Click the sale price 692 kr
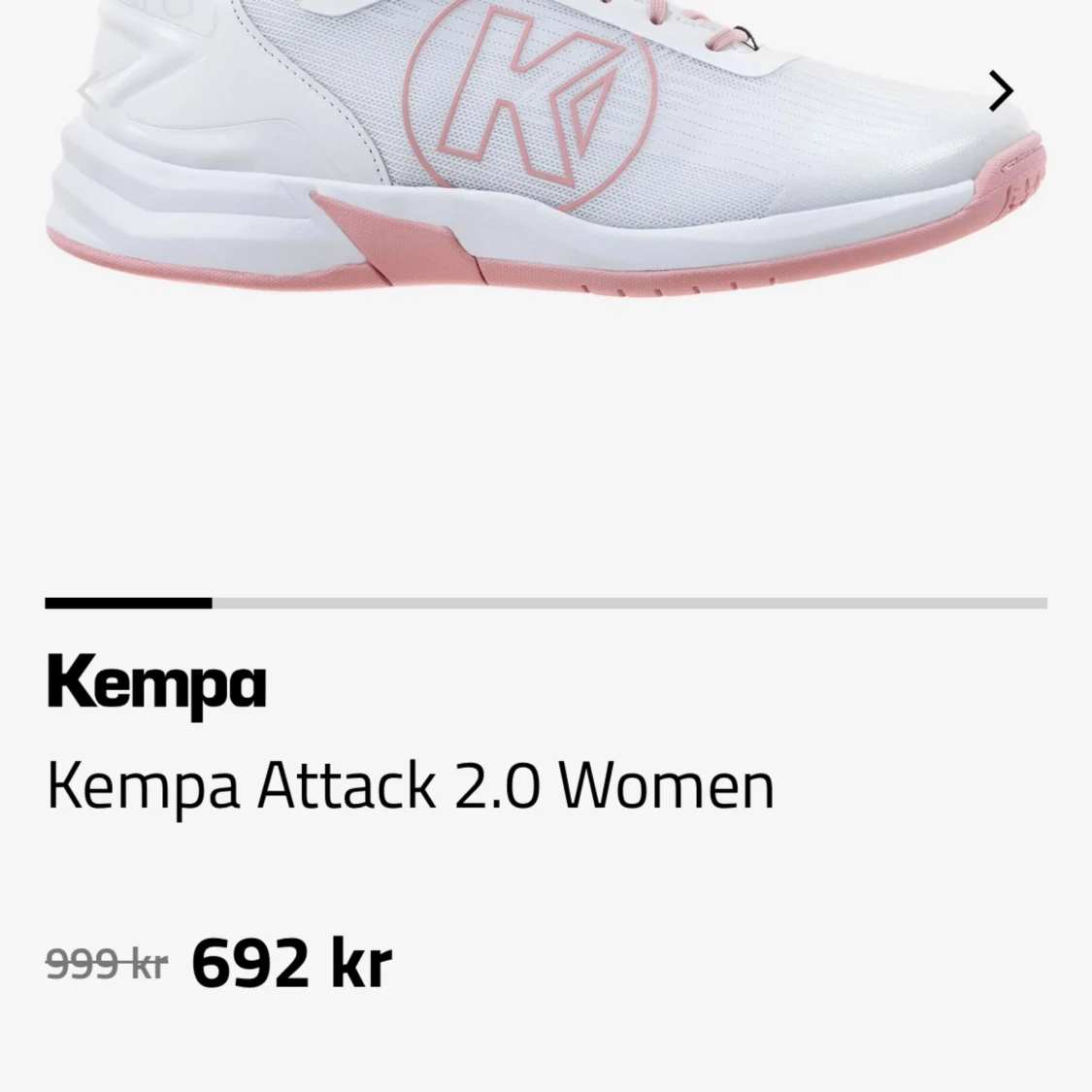The height and width of the screenshot is (1092, 1092). [292, 963]
